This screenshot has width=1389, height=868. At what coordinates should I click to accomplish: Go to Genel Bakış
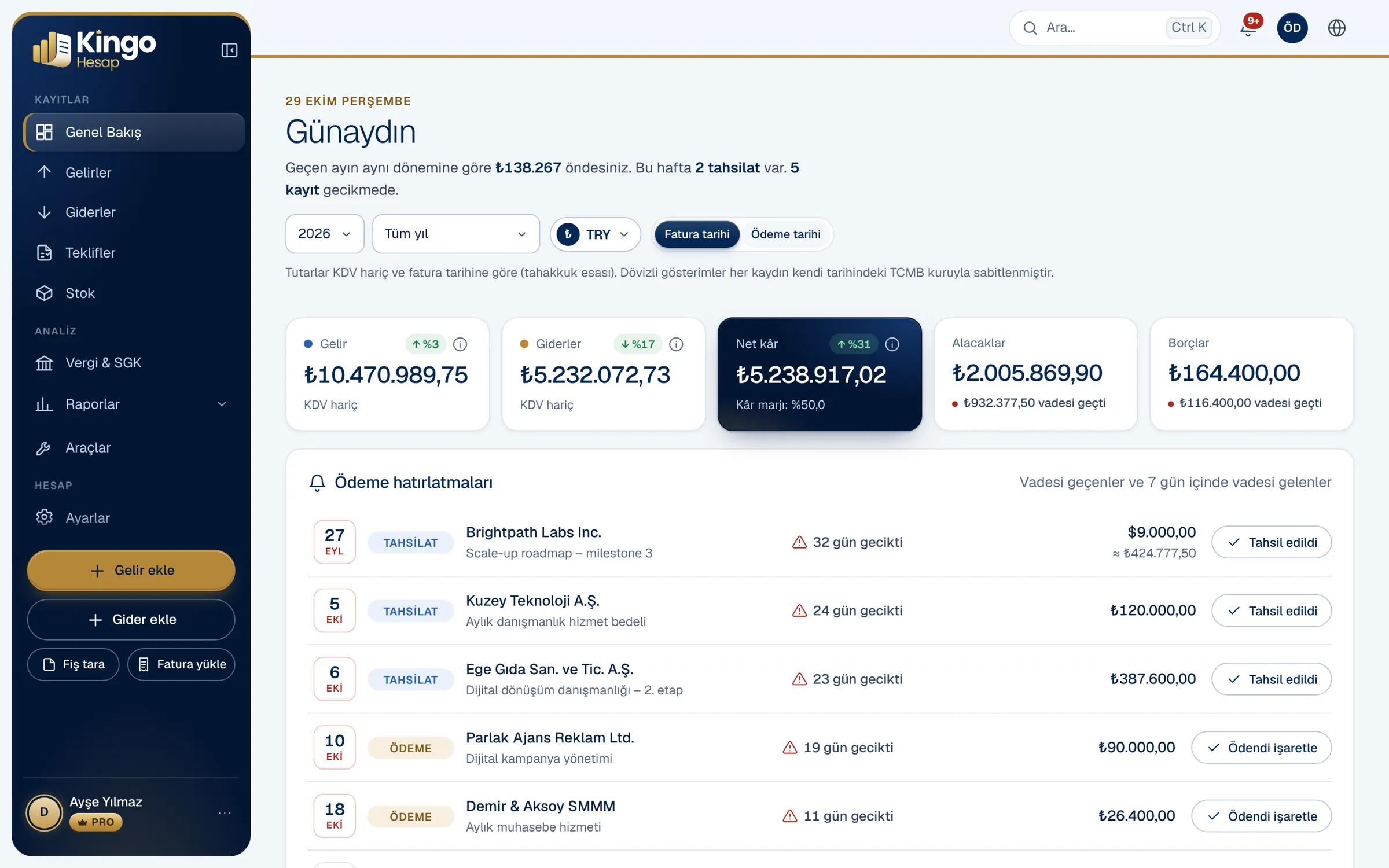coord(134,132)
